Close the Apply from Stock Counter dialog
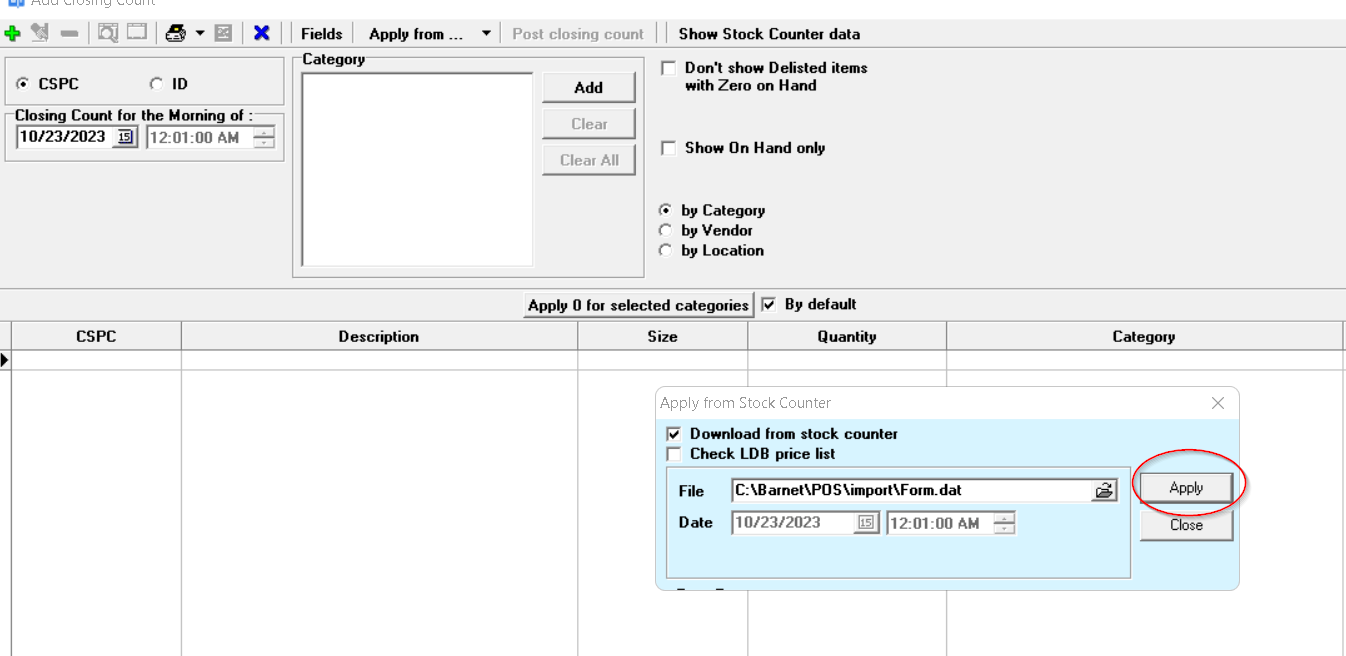 point(1218,403)
